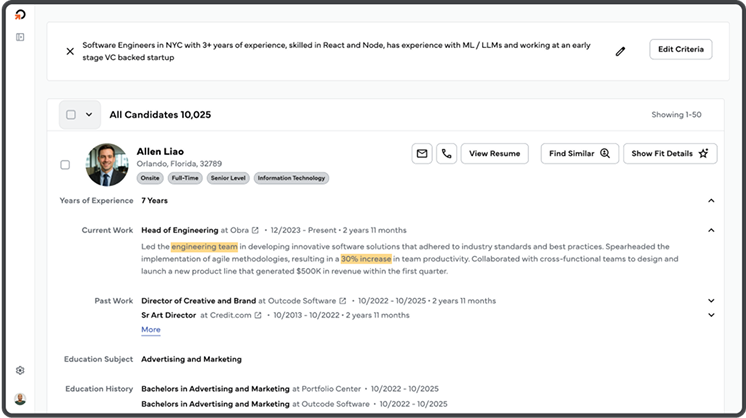Click the More link under Past Work

click(150, 329)
